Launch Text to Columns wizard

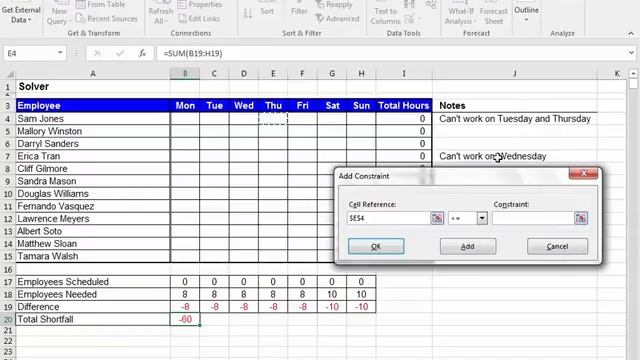pyautogui.click(x=385, y=13)
